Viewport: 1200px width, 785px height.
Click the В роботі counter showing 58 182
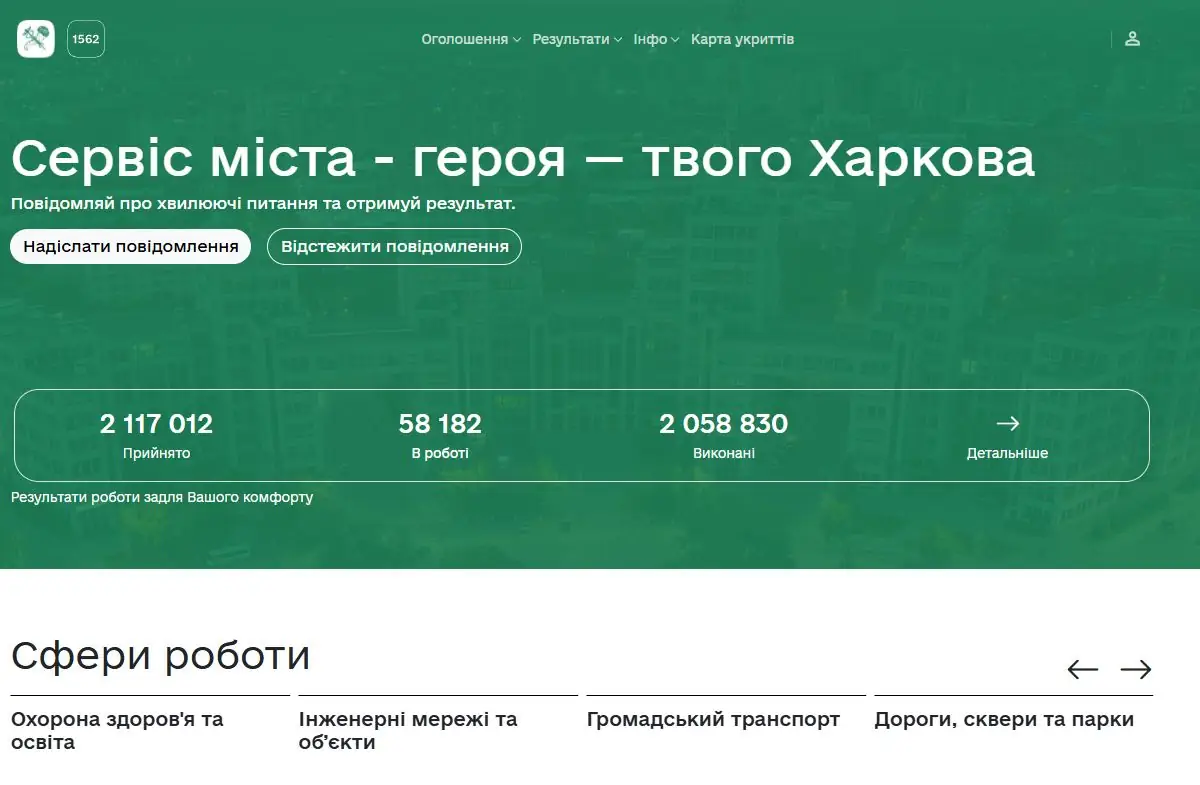coord(441,424)
